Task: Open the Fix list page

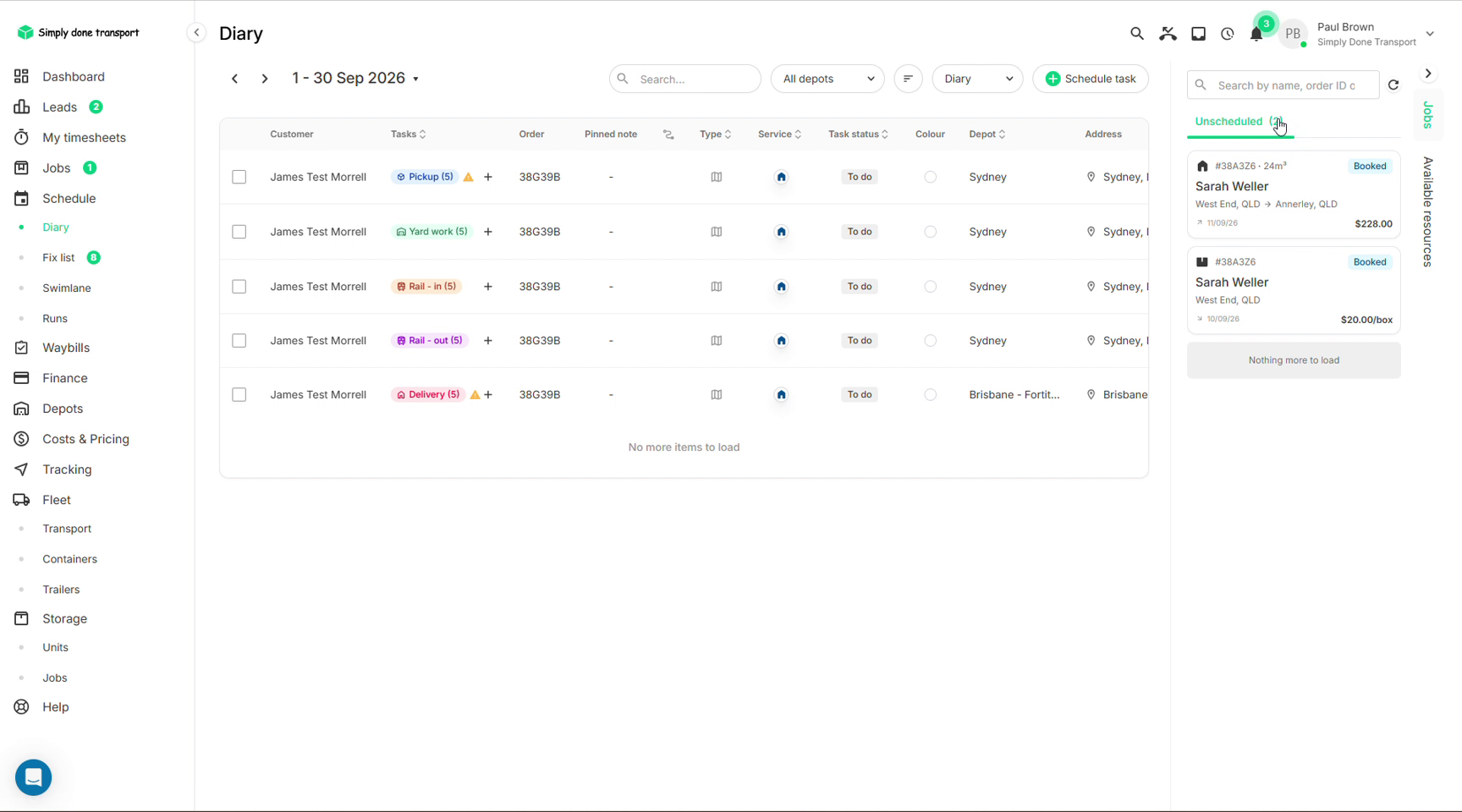Action: (58, 258)
